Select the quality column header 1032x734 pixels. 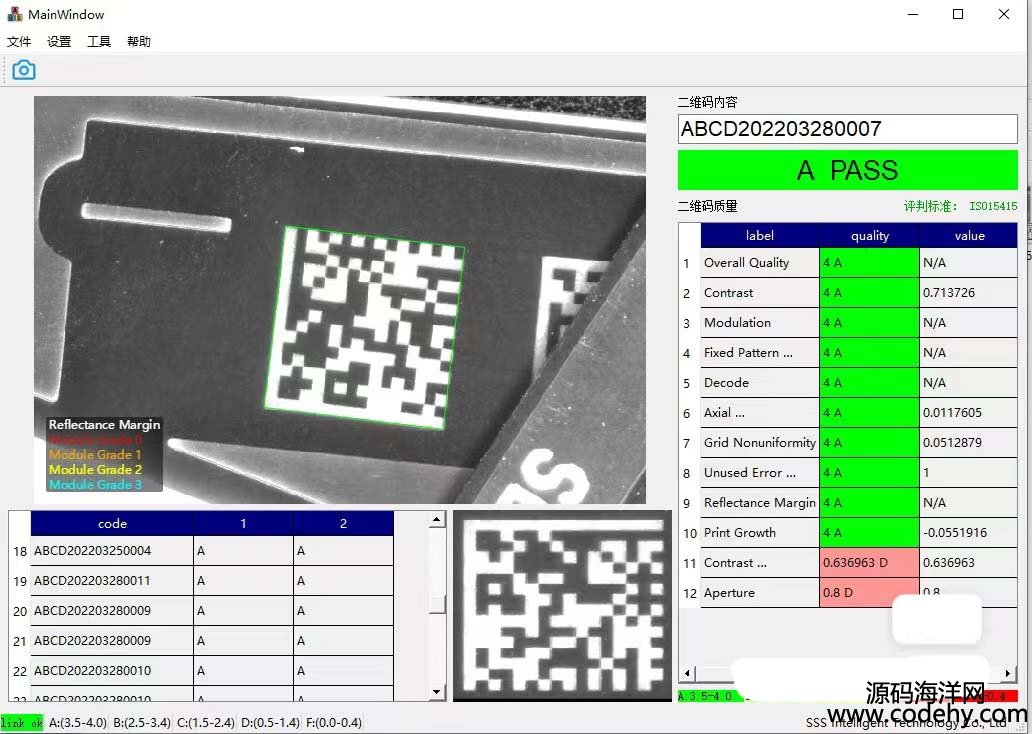click(x=869, y=236)
